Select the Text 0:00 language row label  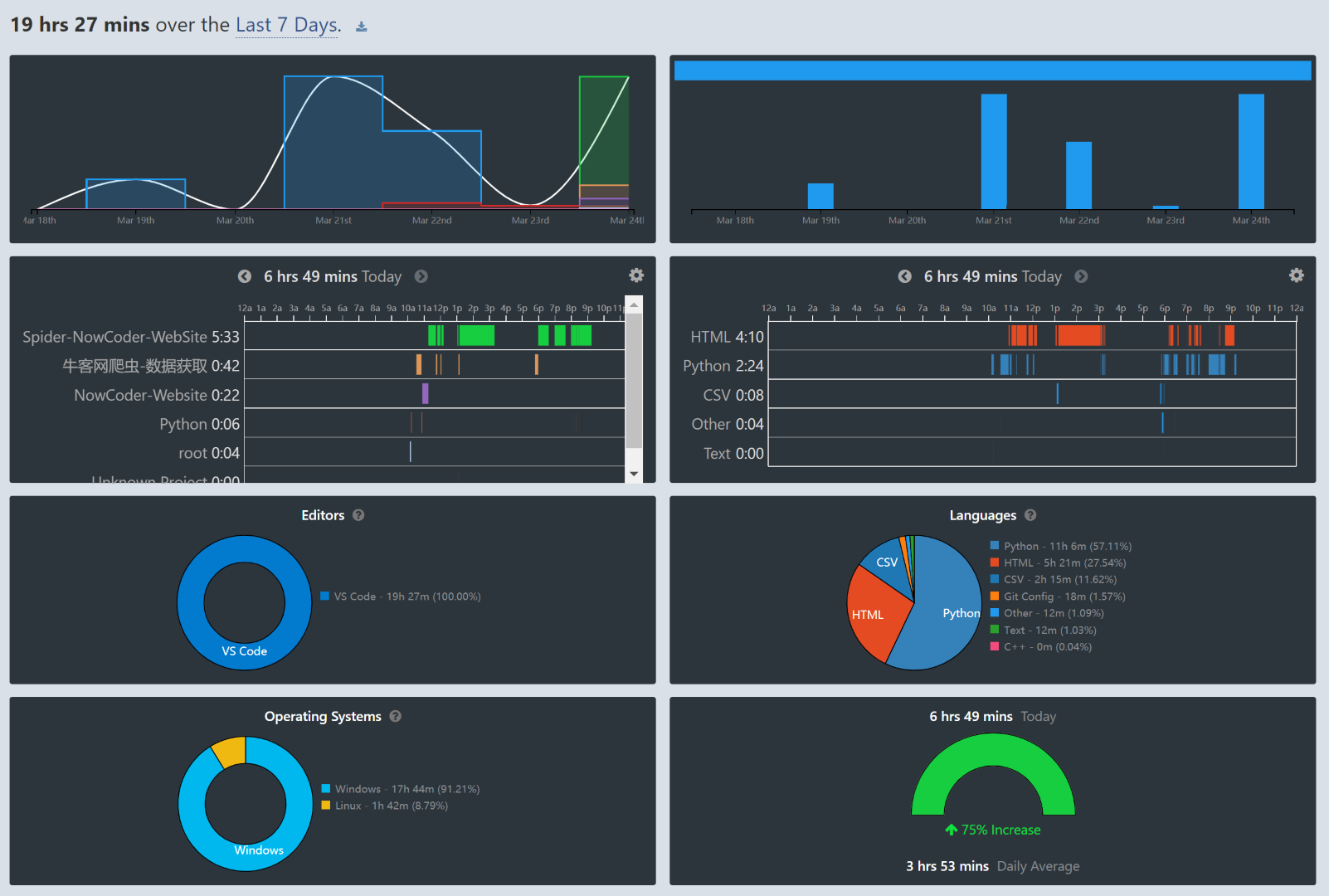coord(733,453)
